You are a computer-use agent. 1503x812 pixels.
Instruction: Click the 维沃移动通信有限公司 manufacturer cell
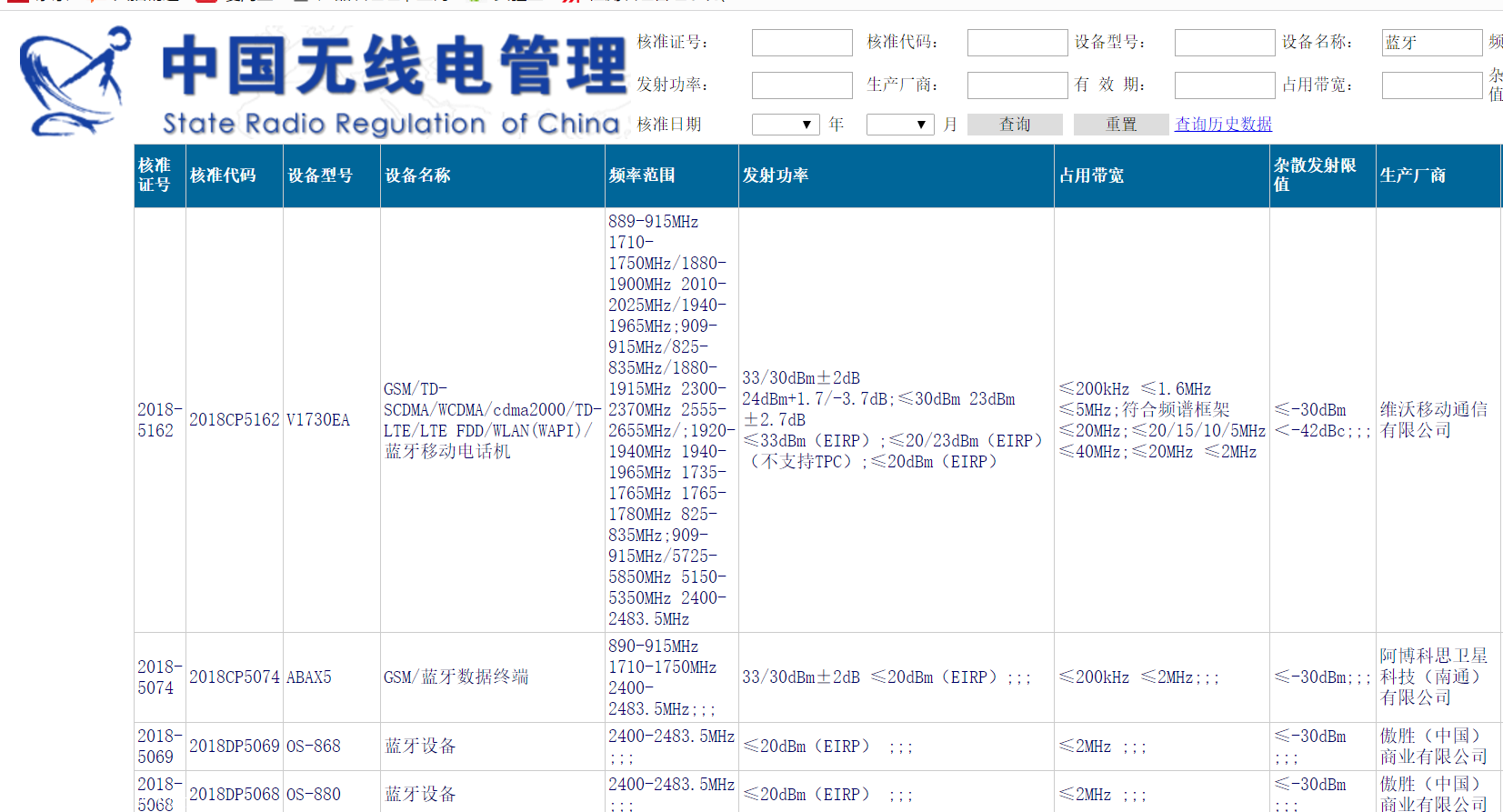[1438, 420]
